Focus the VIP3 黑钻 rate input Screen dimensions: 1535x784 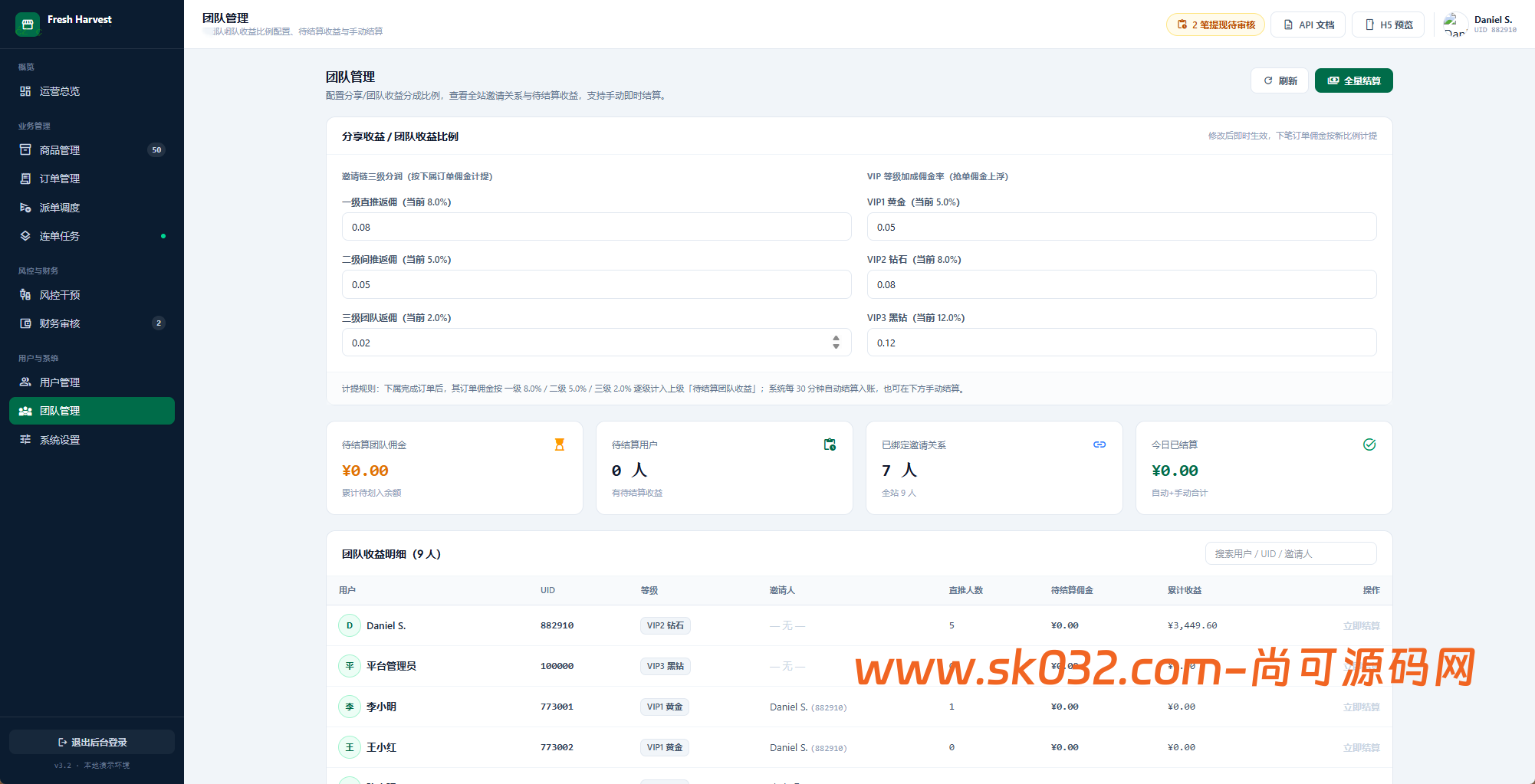[x=1122, y=343]
